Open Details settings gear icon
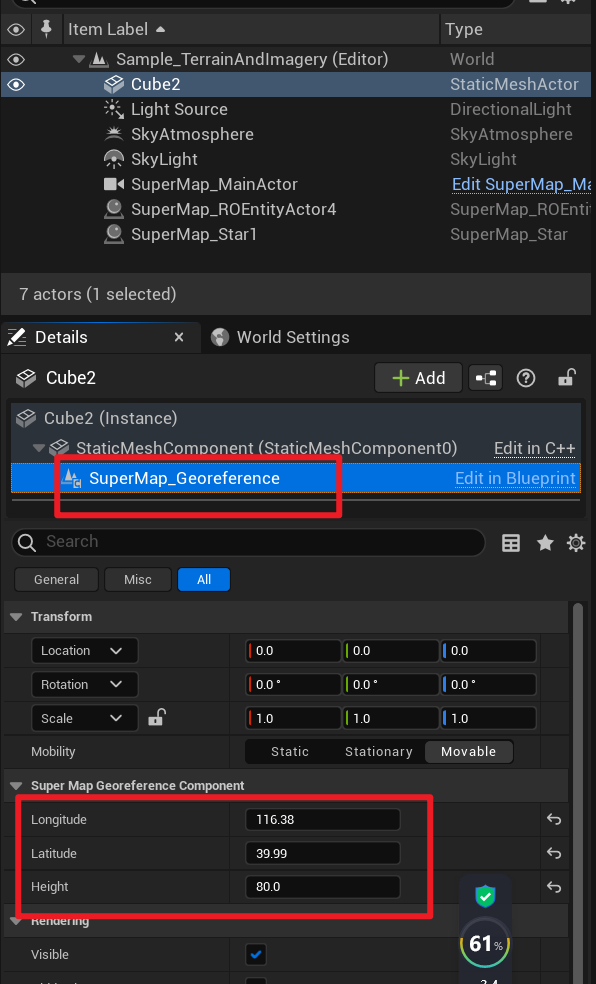 [x=576, y=543]
